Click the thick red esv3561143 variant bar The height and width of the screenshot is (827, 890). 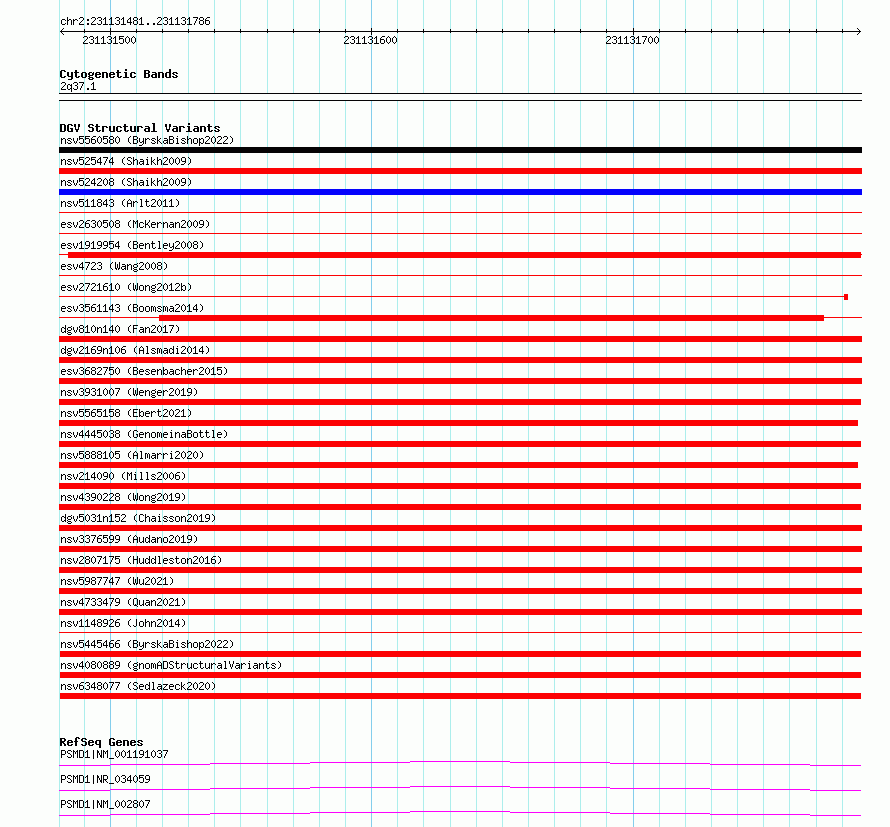click(x=492, y=318)
